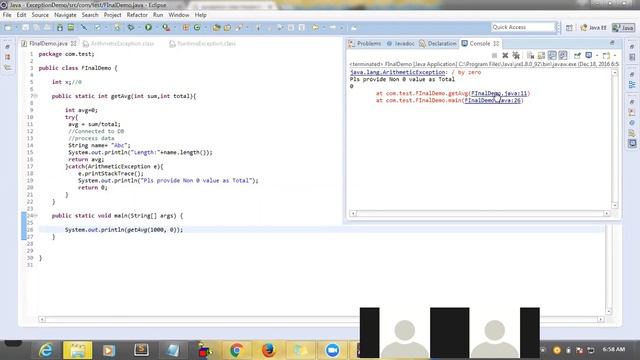Click the Quick Access search field

(523, 27)
